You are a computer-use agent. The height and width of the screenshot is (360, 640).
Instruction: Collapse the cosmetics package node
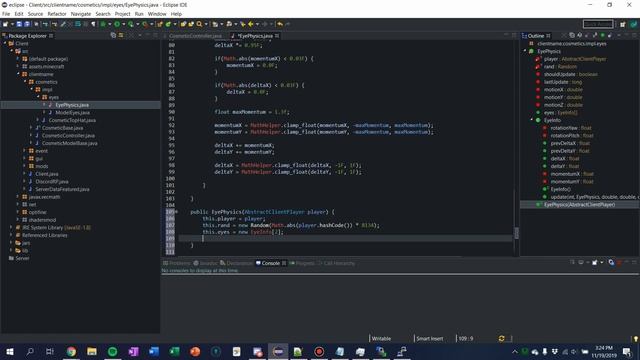point(25,82)
